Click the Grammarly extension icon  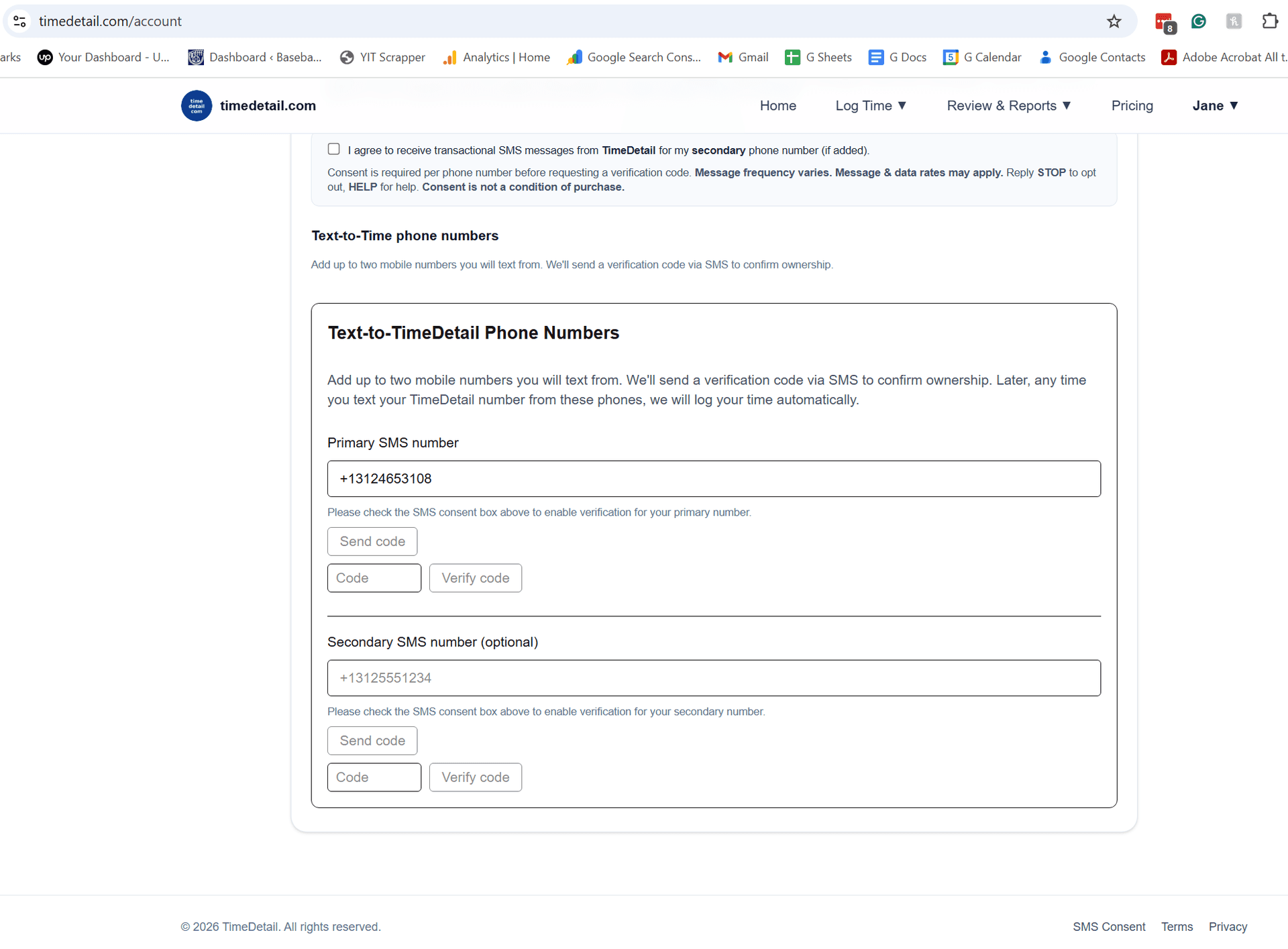[x=1199, y=21]
